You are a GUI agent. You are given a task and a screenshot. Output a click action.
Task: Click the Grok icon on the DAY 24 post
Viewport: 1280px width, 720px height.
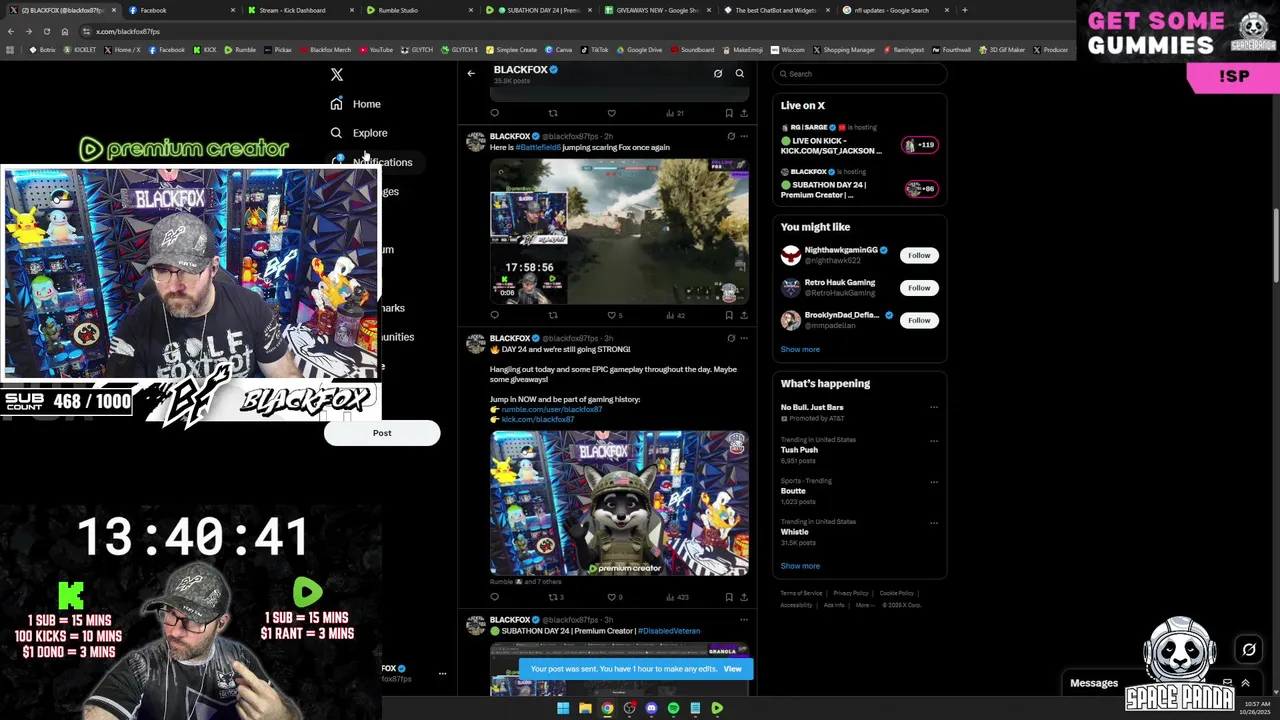[x=731, y=338]
